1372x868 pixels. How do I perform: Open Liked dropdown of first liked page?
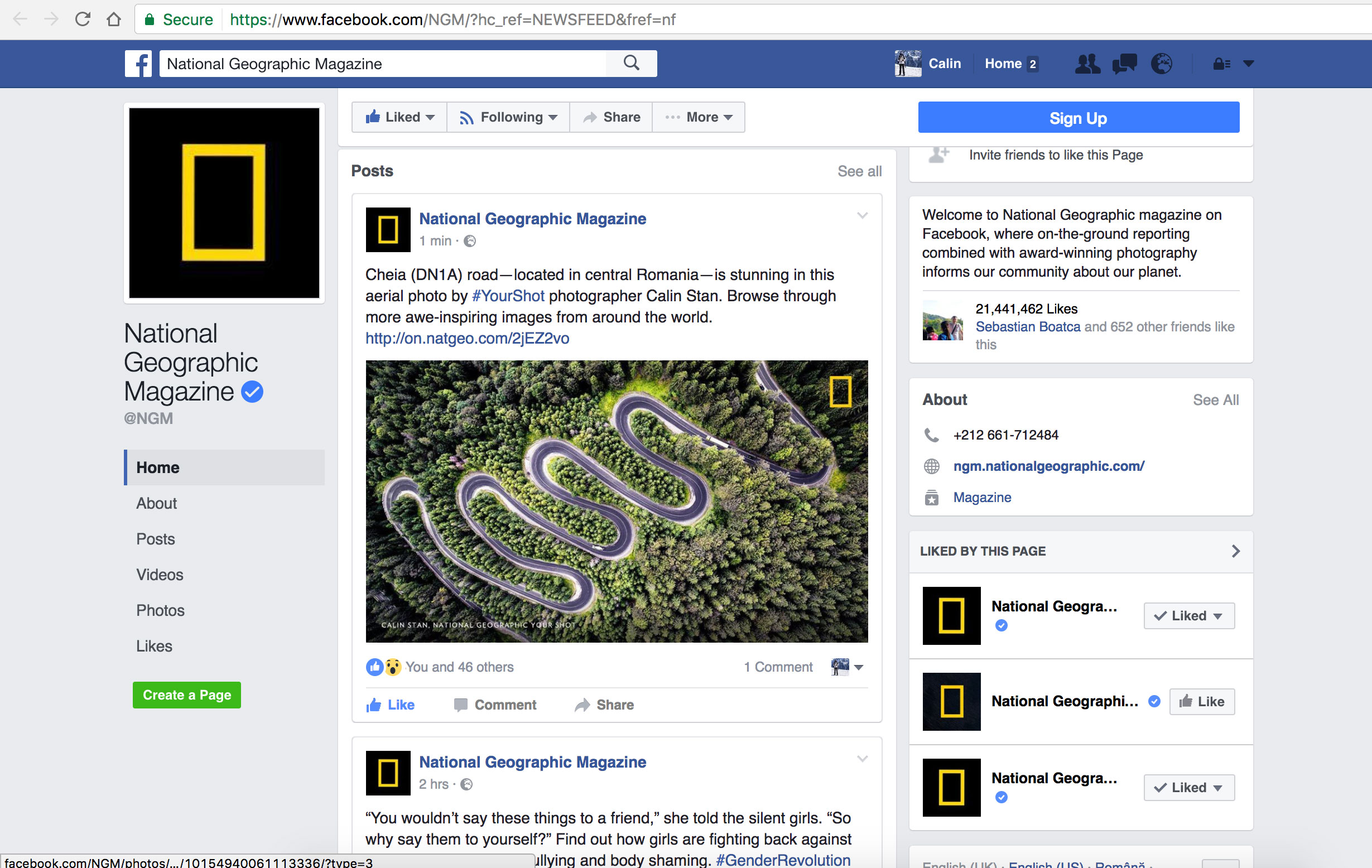[x=1188, y=616]
